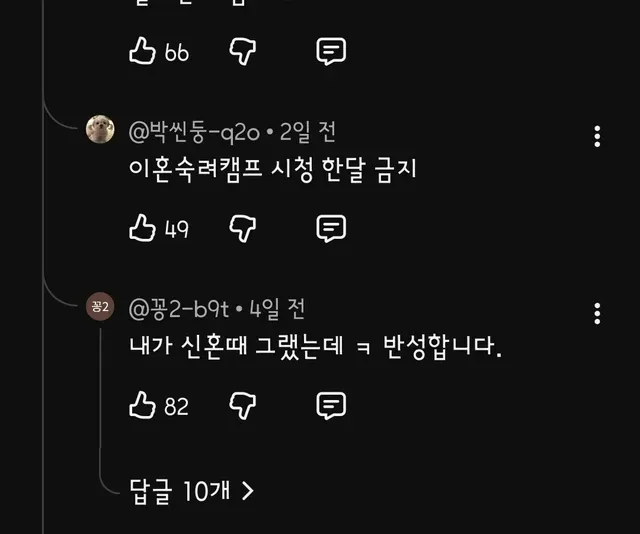Image resolution: width=640 pixels, height=534 pixels.
Task: Dislike the comment with 66 likes
Action: (243, 51)
